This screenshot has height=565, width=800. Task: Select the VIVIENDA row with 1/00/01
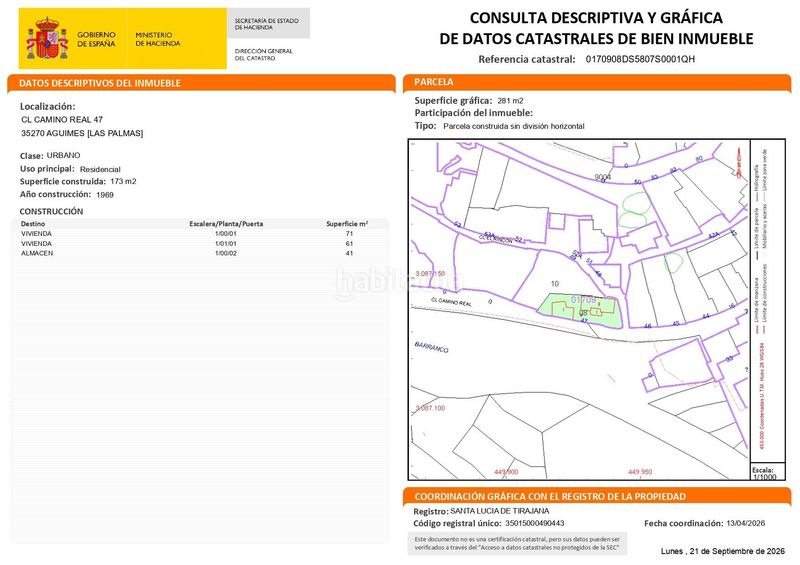199,234
